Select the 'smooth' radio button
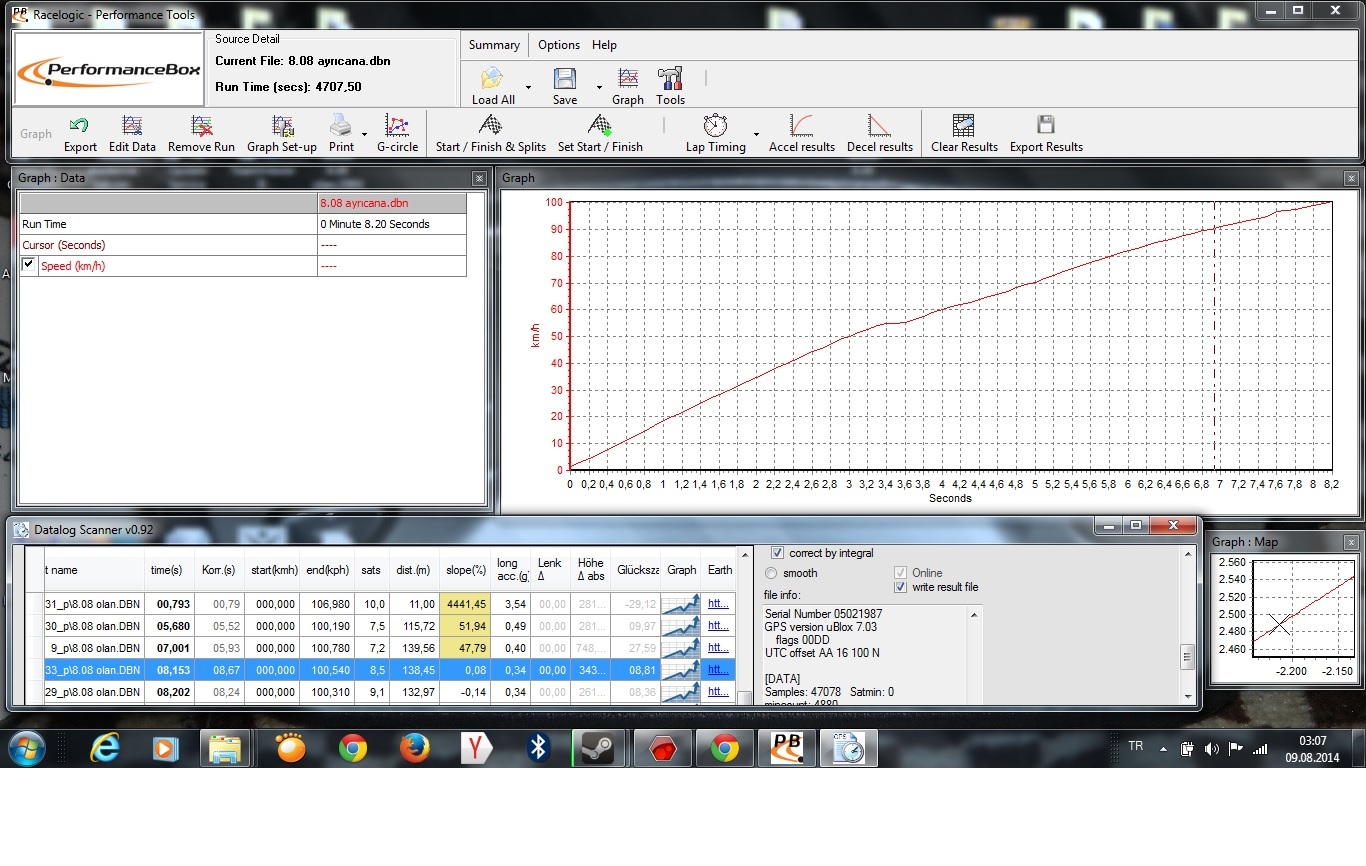 click(x=771, y=573)
